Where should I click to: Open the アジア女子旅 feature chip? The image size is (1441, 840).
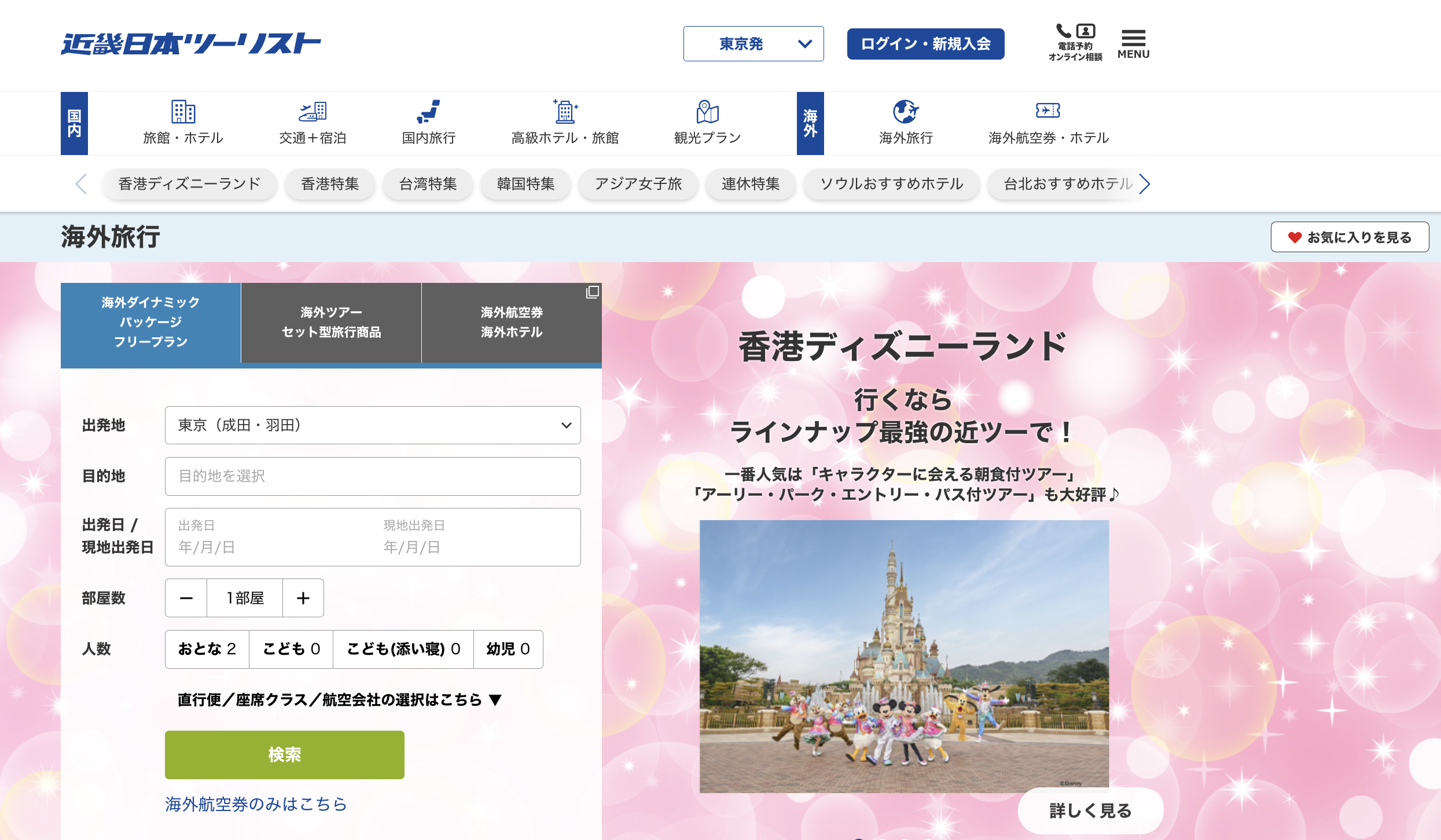638,184
